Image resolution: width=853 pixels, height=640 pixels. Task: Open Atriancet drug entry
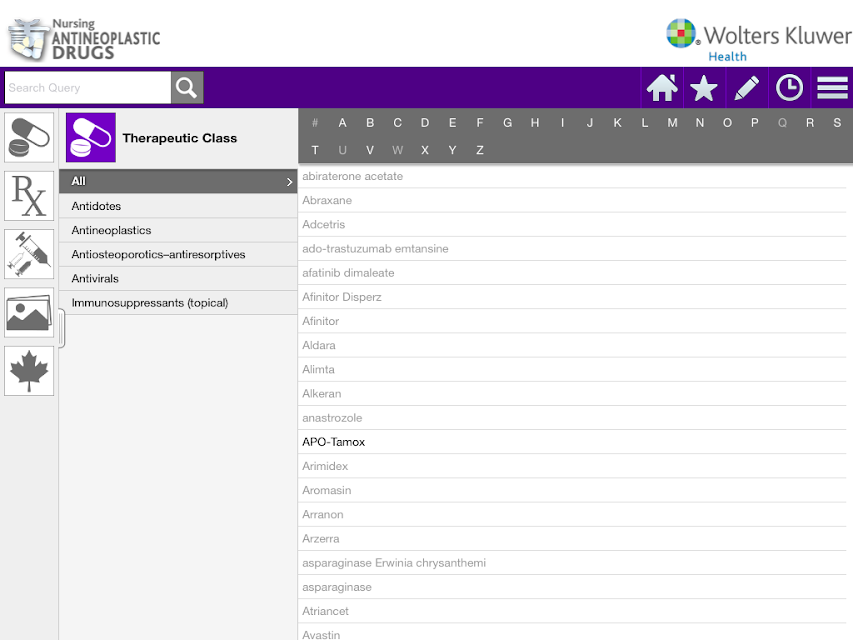(x=572, y=611)
